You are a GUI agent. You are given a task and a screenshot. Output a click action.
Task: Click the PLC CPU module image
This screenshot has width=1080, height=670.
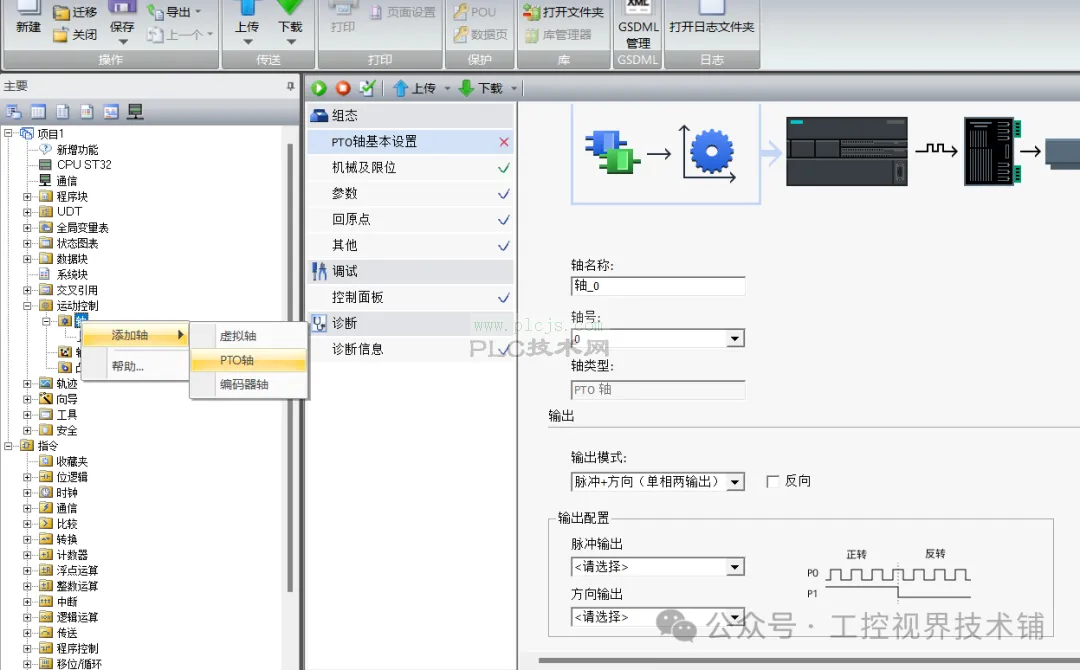847,151
